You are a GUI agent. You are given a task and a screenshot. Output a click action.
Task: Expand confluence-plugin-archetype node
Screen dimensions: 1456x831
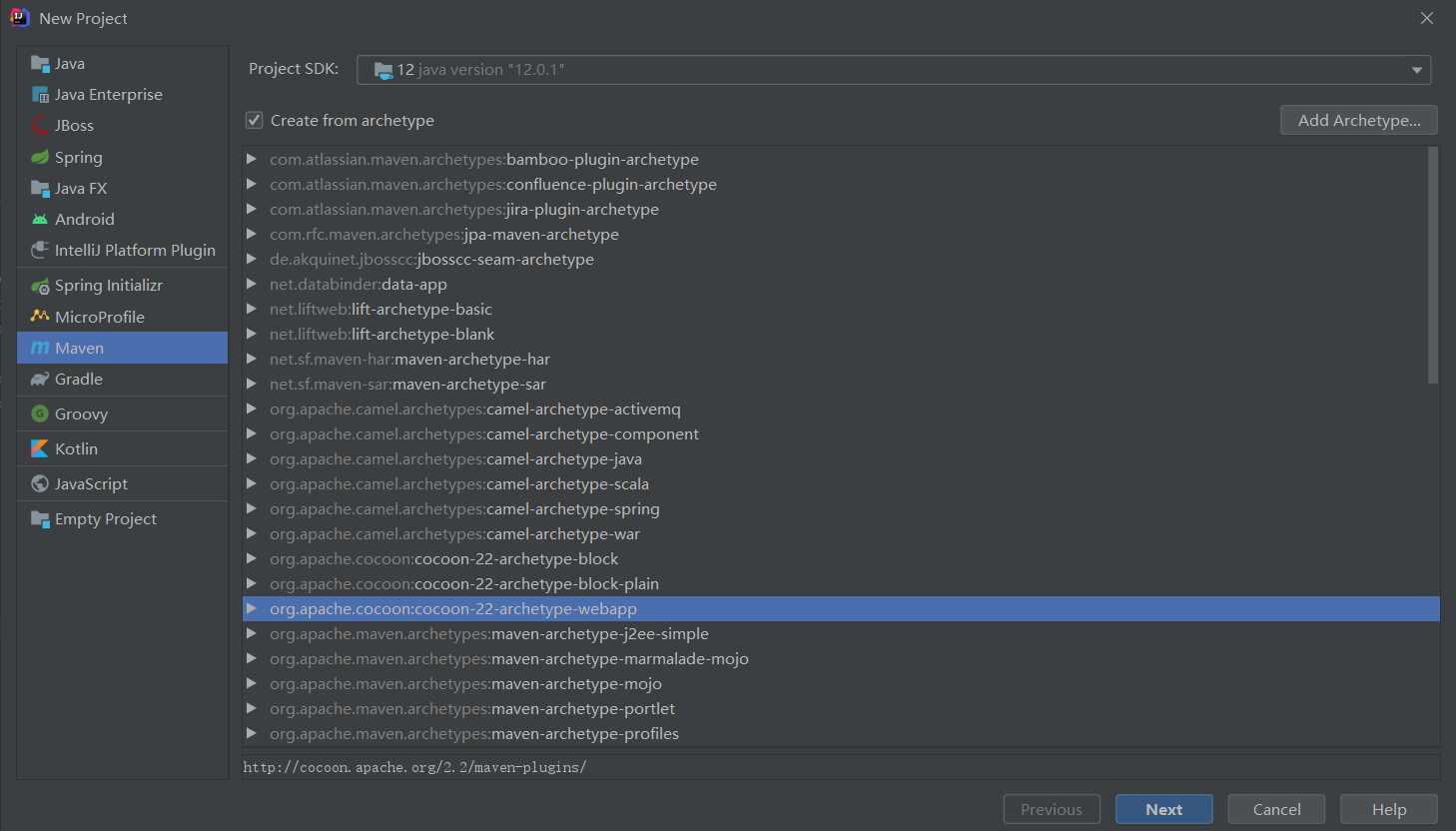click(x=252, y=184)
